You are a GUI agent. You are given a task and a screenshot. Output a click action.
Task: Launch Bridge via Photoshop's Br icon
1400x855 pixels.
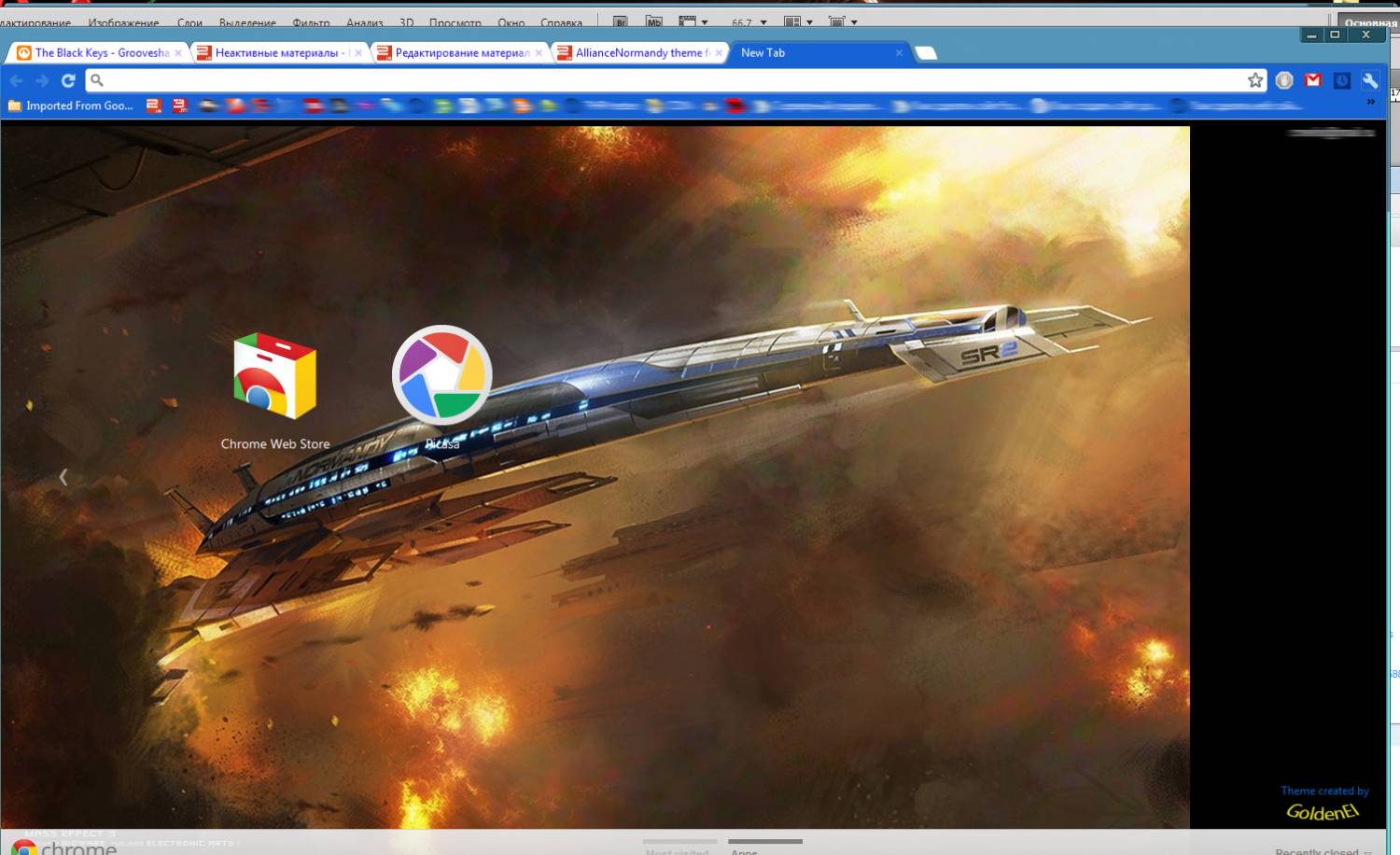coord(620,21)
